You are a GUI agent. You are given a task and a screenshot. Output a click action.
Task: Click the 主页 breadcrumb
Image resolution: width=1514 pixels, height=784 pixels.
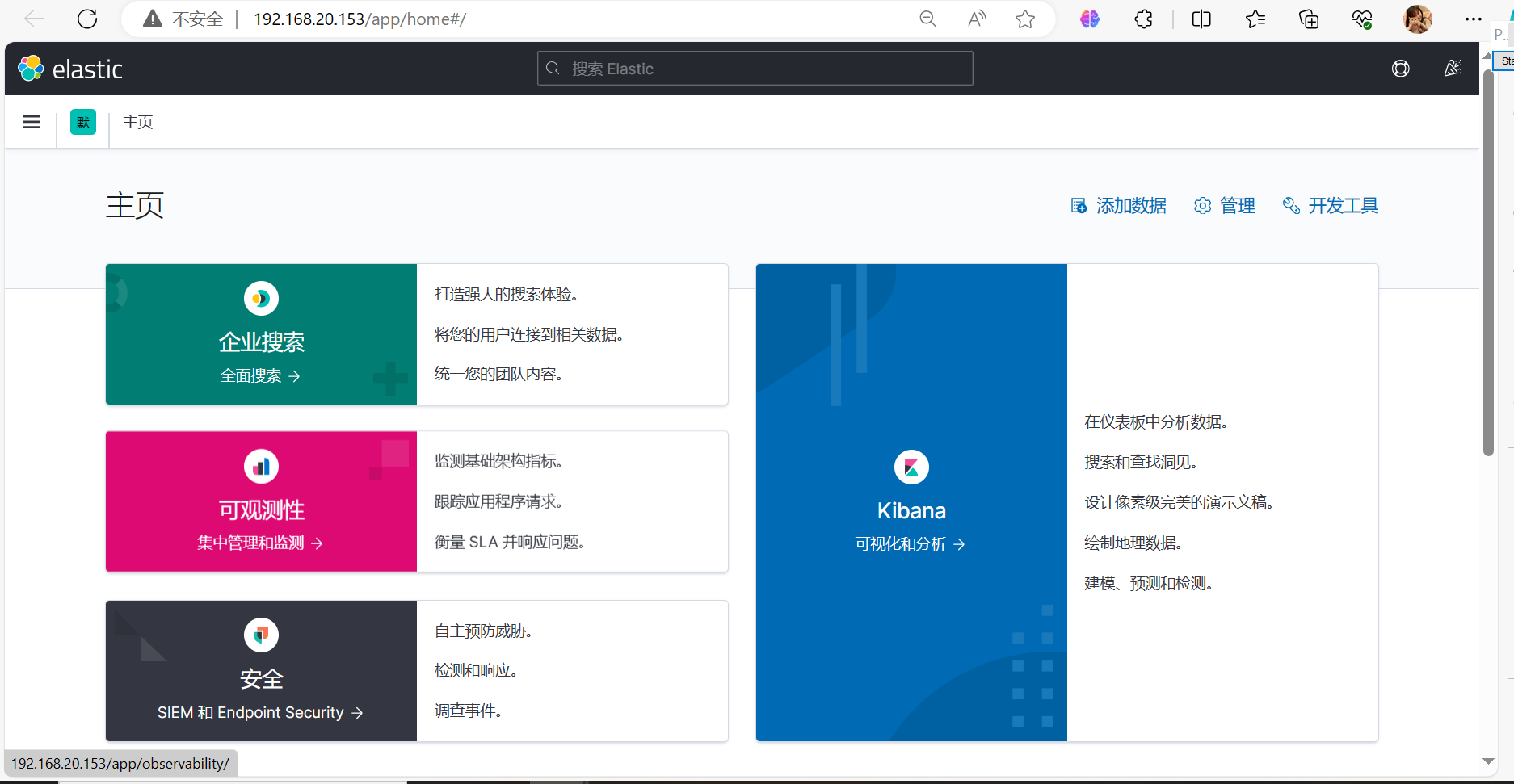coord(138,122)
